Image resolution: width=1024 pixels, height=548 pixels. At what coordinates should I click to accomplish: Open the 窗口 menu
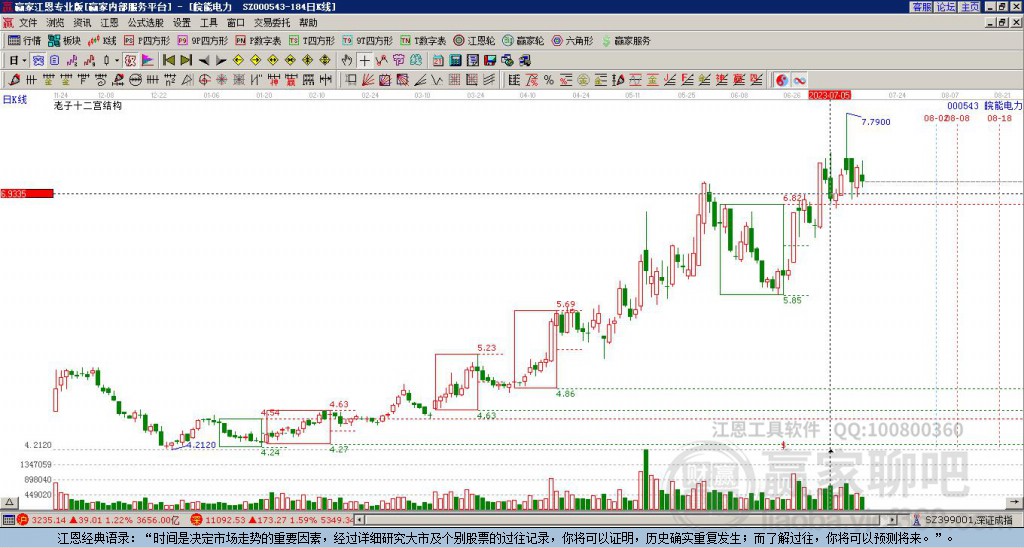(x=236, y=23)
